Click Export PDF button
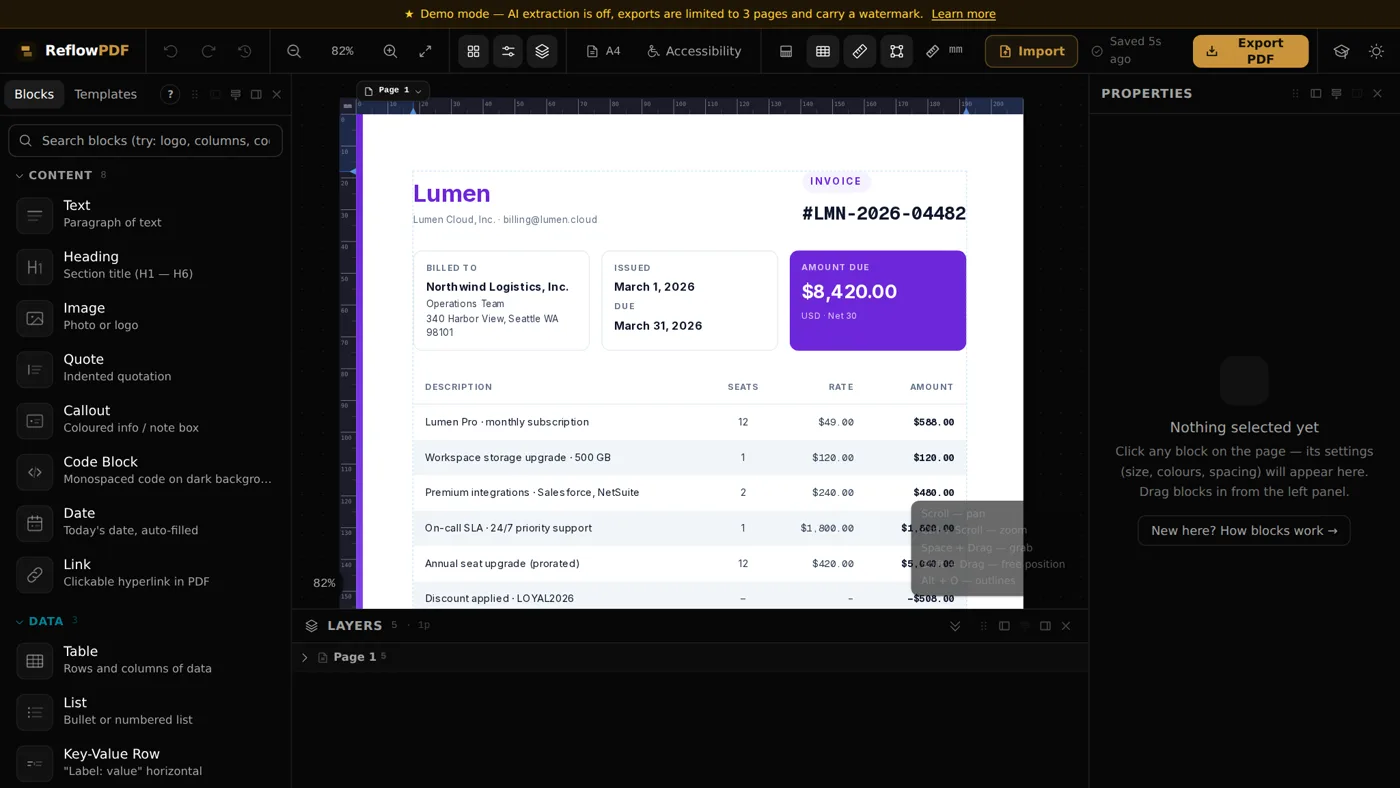 coord(1250,51)
